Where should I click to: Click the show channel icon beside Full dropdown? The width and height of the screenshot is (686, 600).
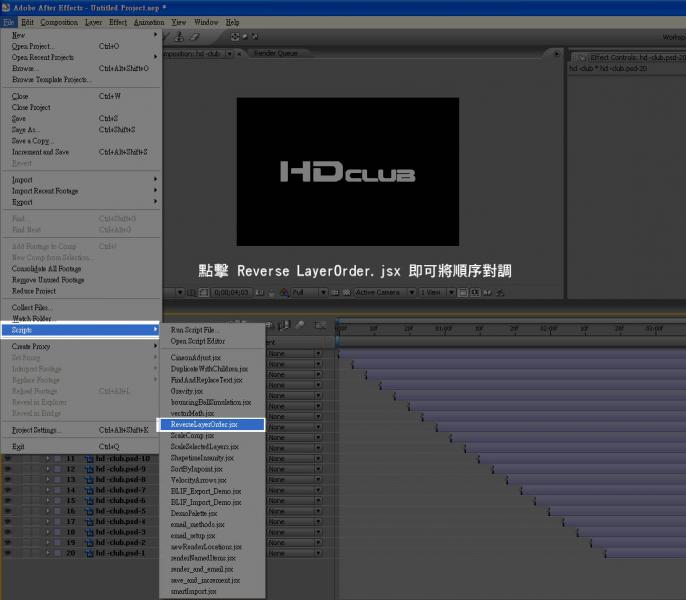(x=284, y=292)
